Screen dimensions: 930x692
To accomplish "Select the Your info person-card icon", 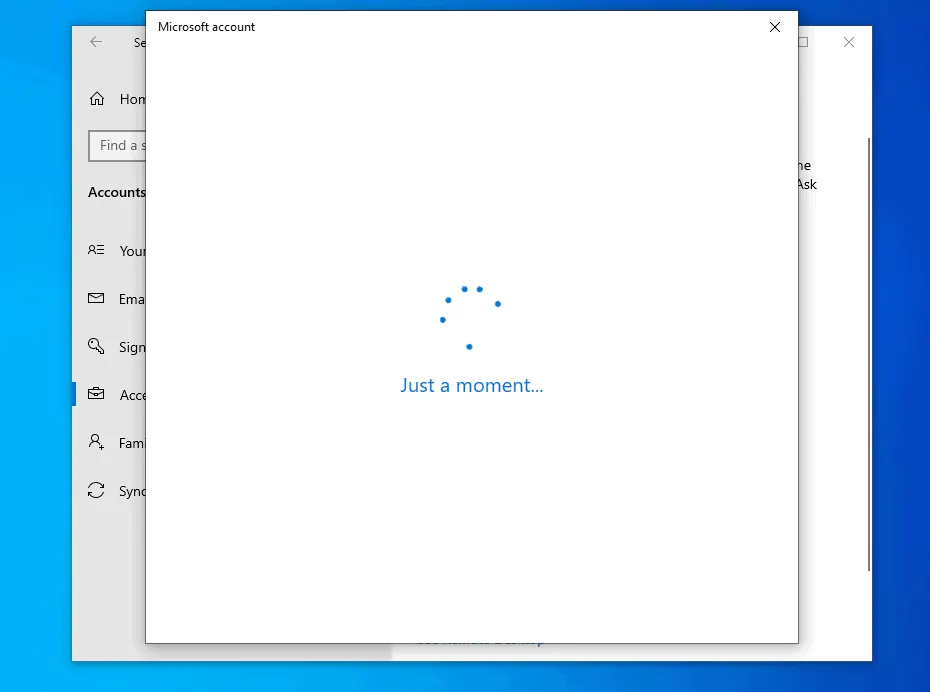I will [x=96, y=250].
